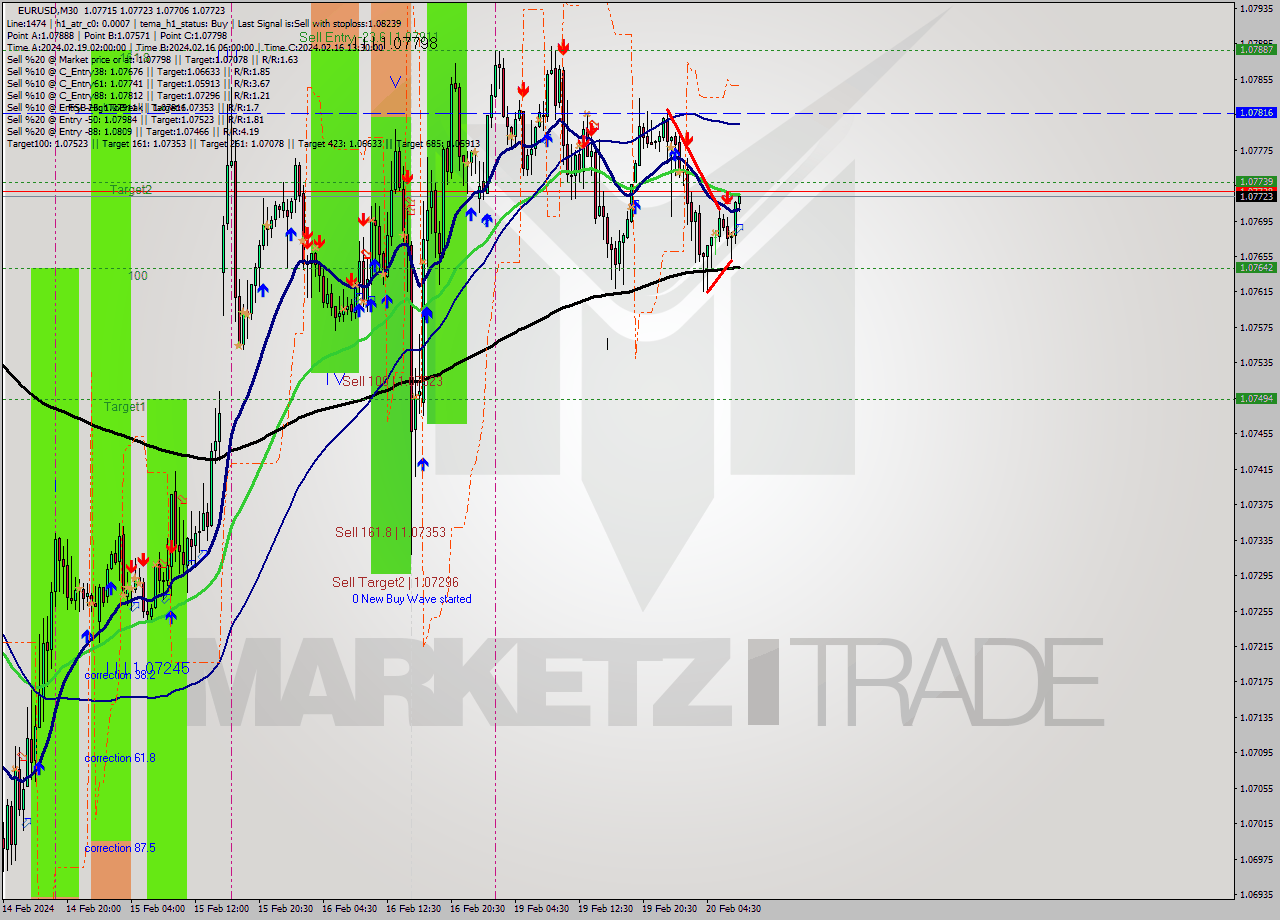Click the 'correction 87.5' label
Image resolution: width=1280 pixels, height=920 pixels.
(x=120, y=848)
